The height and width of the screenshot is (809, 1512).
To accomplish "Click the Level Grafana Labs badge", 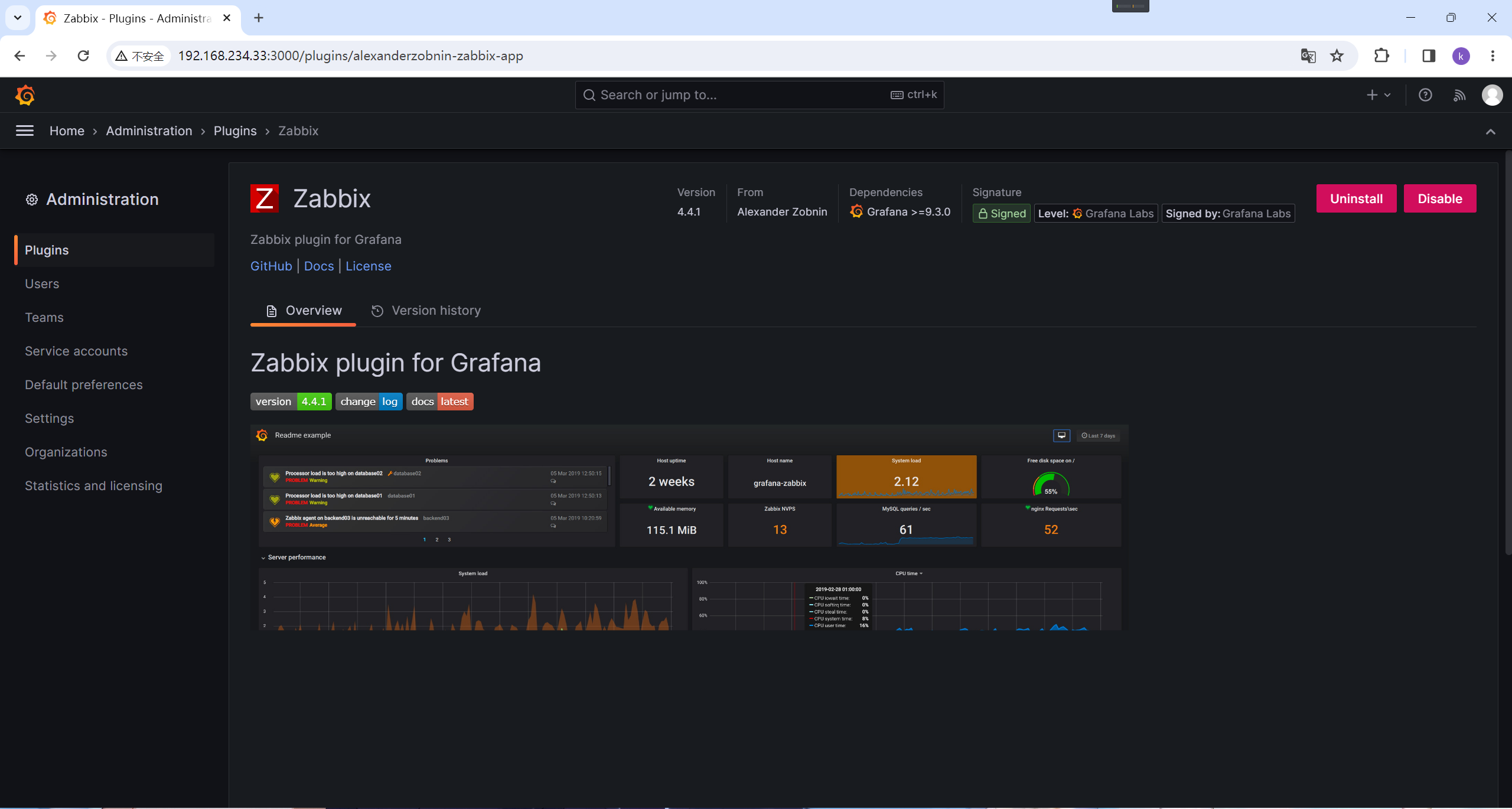I will click(x=1096, y=213).
